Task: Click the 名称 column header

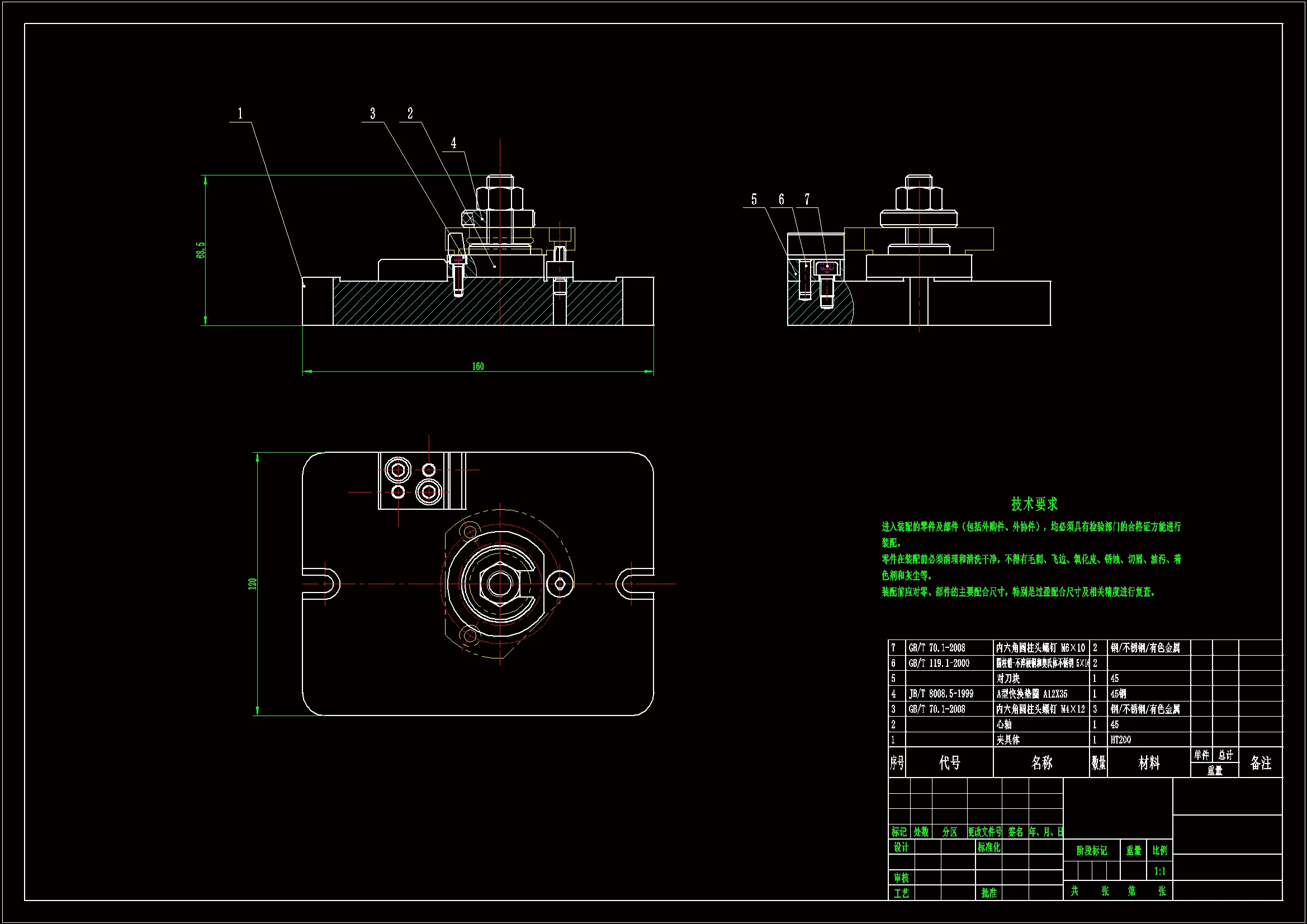Action: [x=1041, y=763]
